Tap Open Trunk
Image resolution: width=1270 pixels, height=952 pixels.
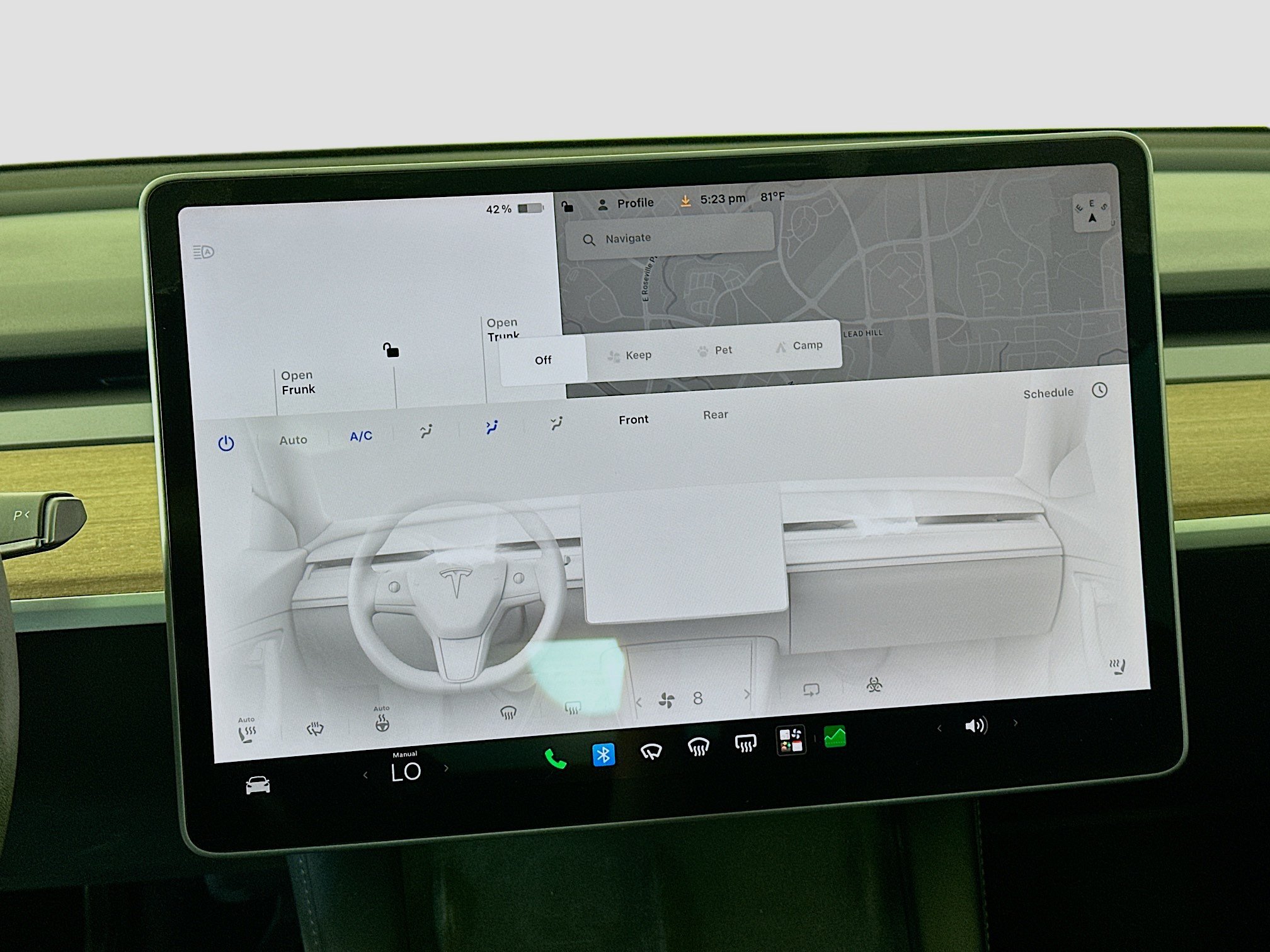tap(503, 329)
